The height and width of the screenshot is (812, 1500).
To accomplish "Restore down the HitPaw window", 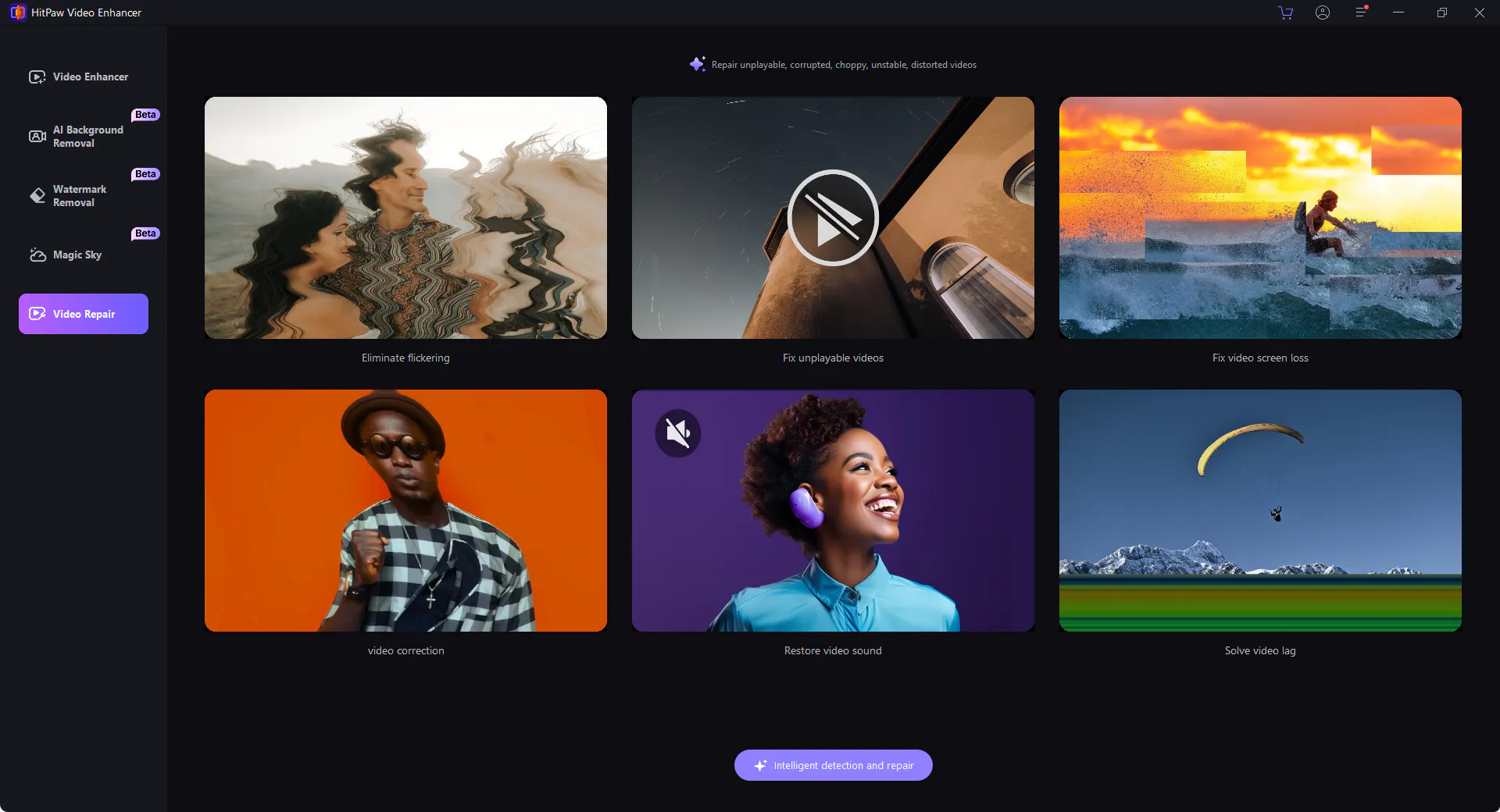I will point(1442,12).
